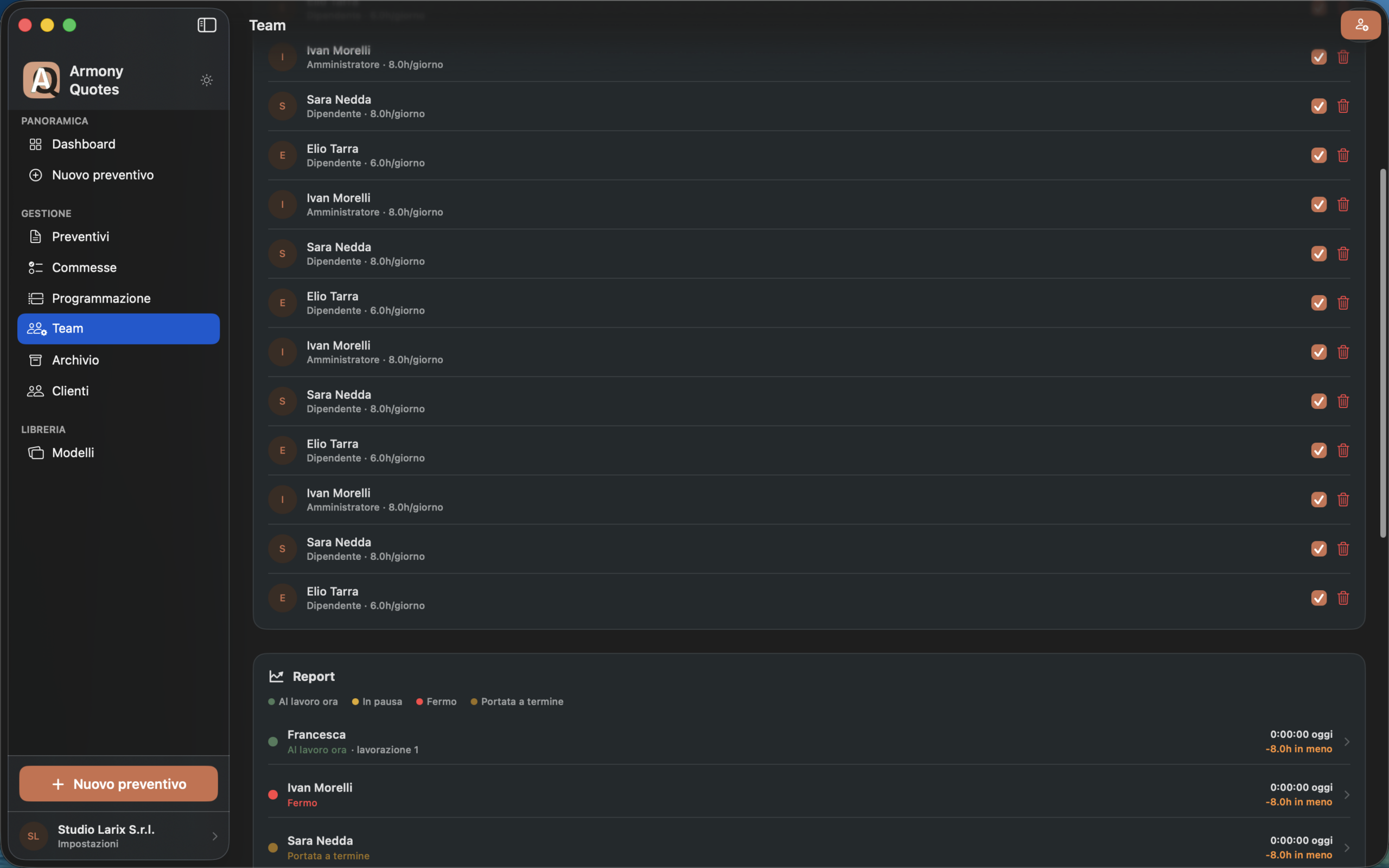Switch appearance with the sun icon

(207, 80)
